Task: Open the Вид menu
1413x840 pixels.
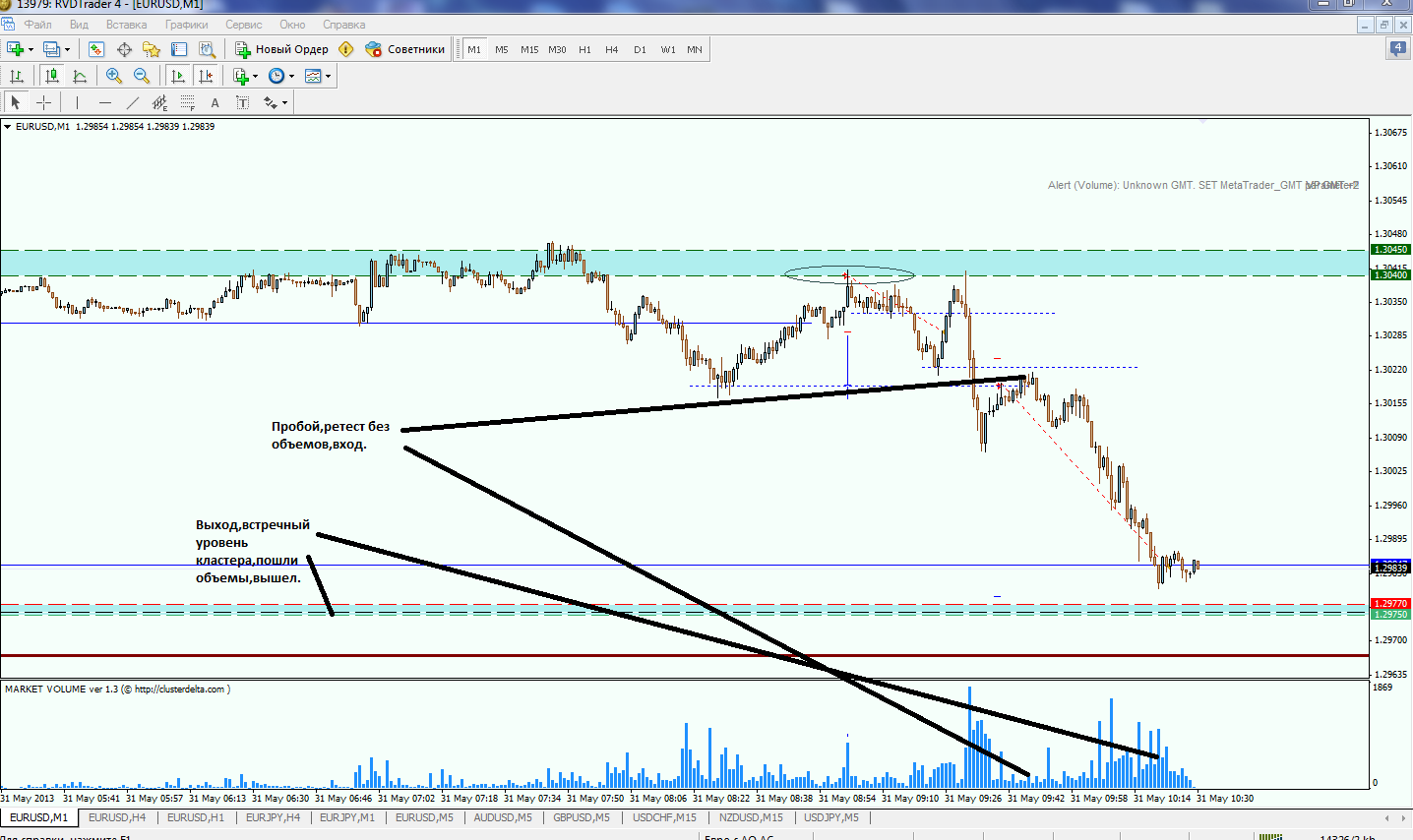Action: click(x=79, y=25)
